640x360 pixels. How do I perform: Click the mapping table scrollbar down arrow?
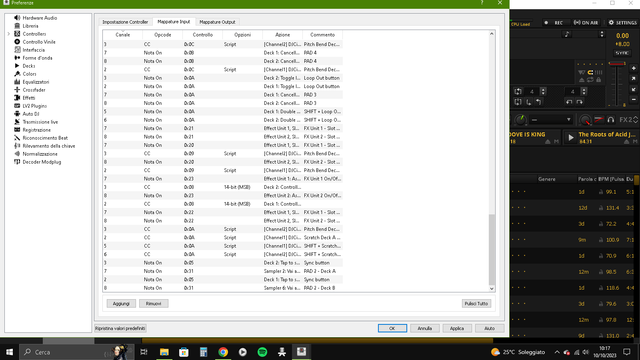coord(492,289)
